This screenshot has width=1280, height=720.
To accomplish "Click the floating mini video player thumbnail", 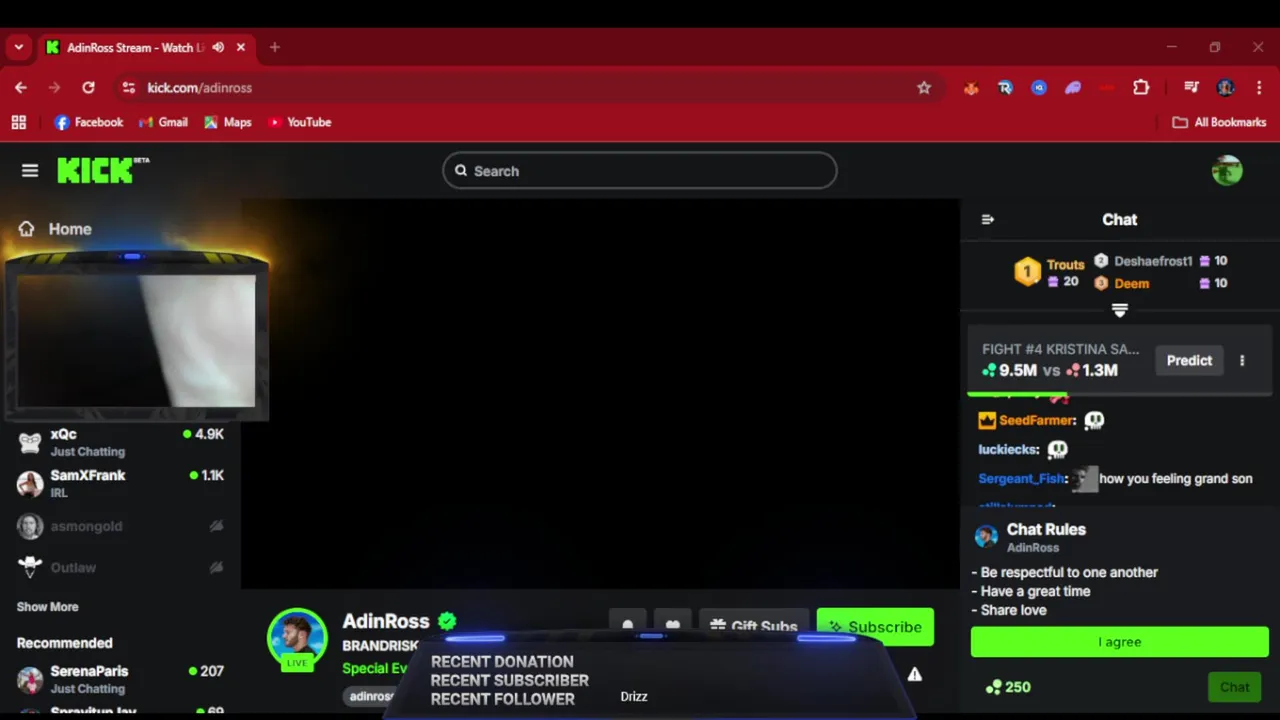I will 136,341.
